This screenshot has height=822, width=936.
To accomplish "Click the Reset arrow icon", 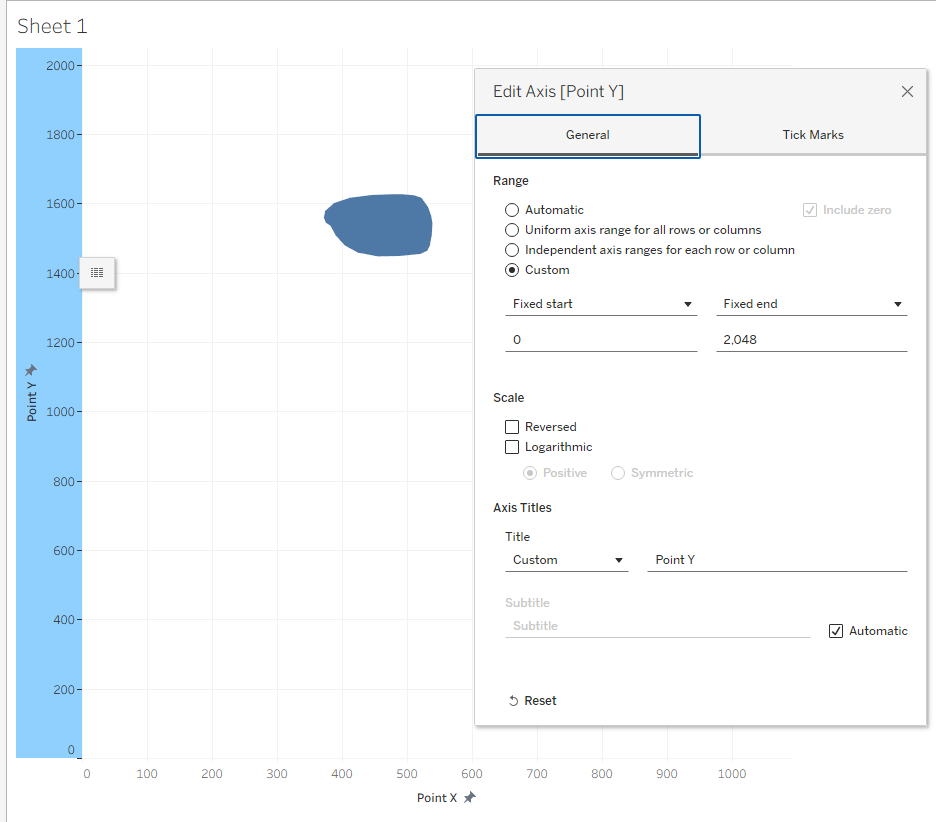I will [x=513, y=701].
